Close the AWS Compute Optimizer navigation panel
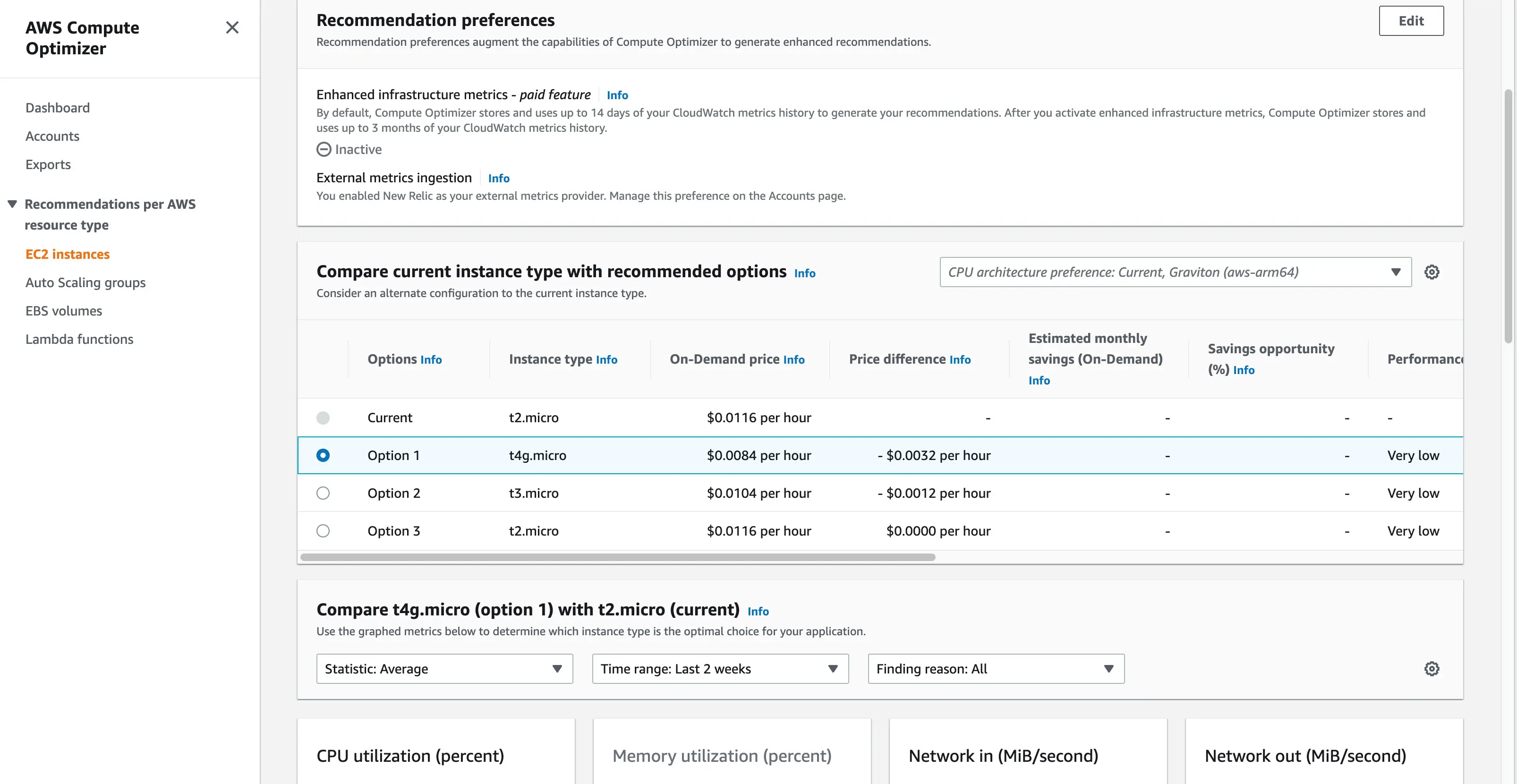1517x784 pixels. pos(232,28)
